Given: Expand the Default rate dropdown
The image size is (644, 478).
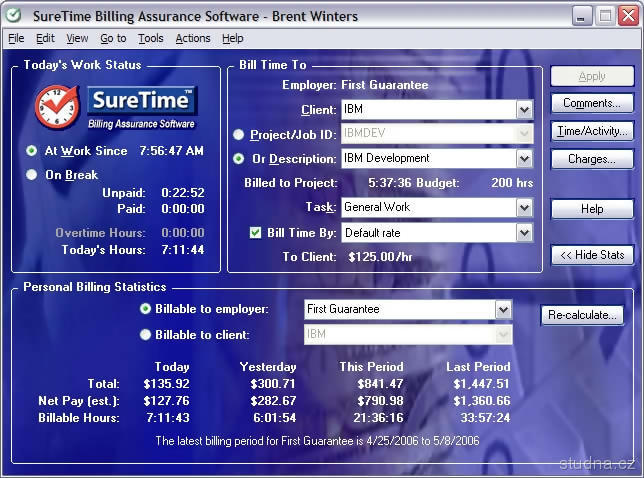Looking at the screenshot, I should tap(524, 233).
